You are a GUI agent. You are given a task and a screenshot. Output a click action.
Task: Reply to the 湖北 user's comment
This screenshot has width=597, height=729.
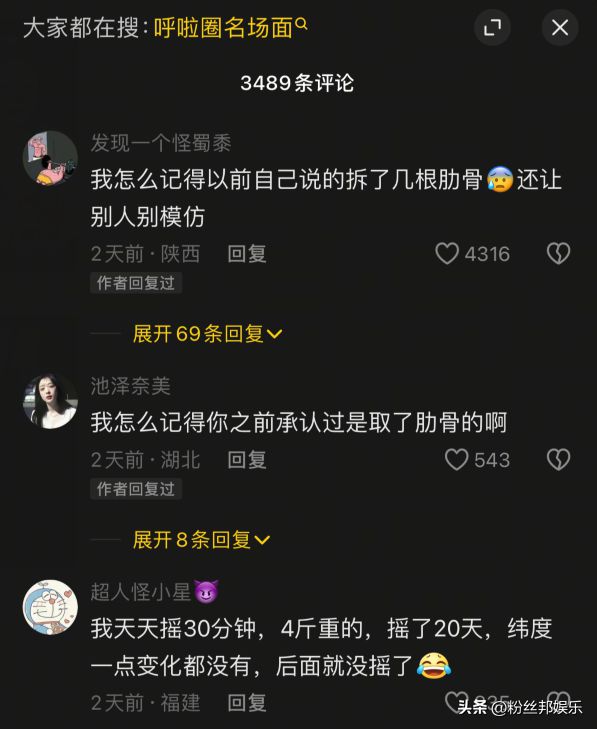(247, 460)
